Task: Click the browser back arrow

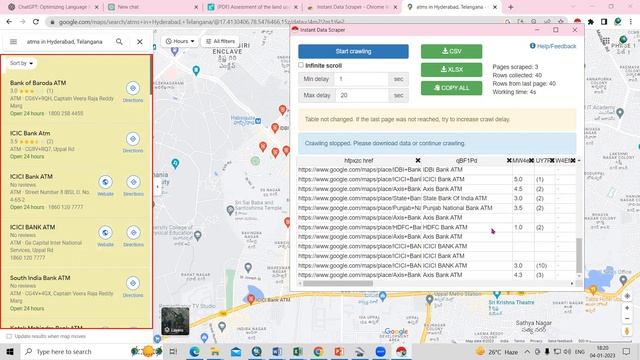Action: click(9, 22)
